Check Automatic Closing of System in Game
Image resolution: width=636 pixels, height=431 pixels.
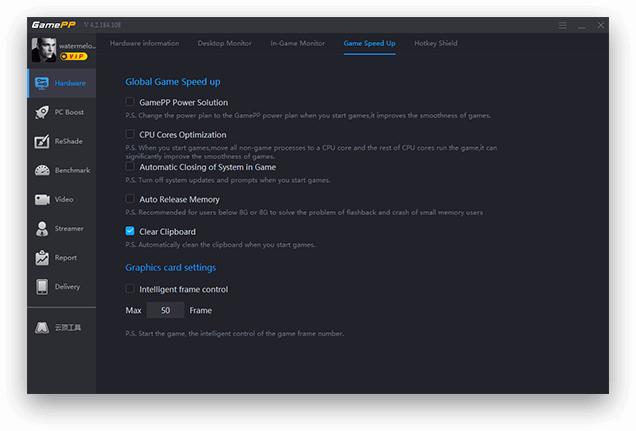coord(130,166)
